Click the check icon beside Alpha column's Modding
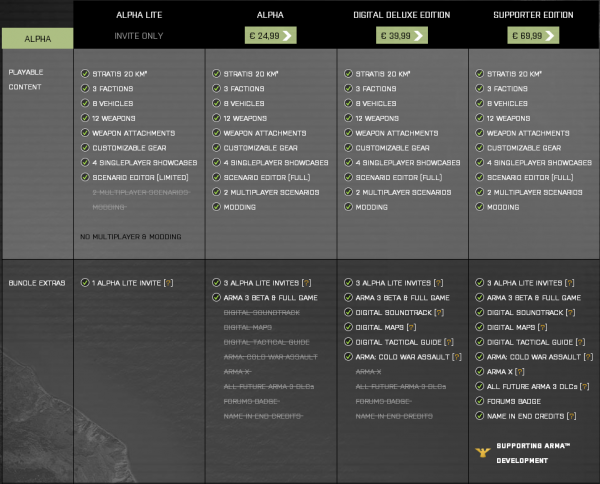Viewport: 600px width, 484px height. tap(217, 207)
